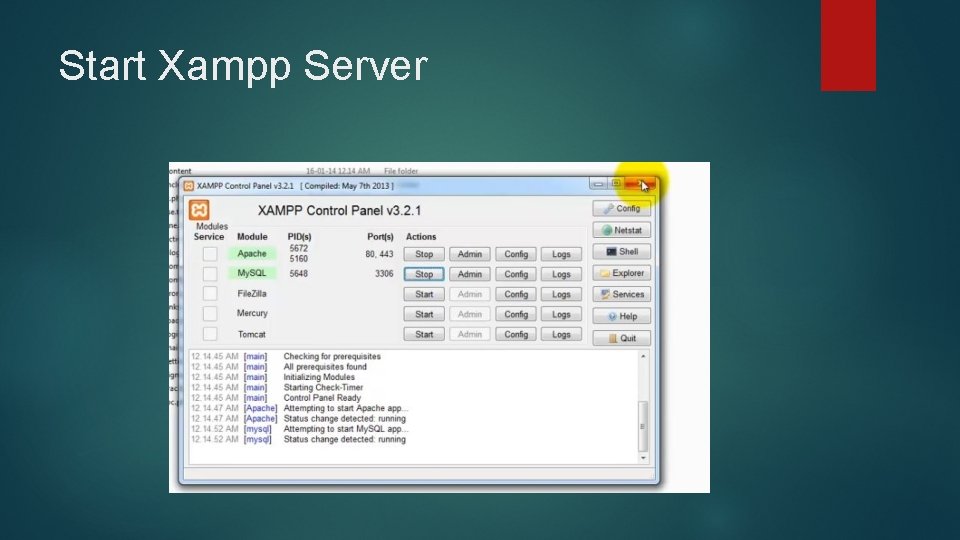Click MySQL PID 5648
This screenshot has height=540, width=960.
[299, 274]
